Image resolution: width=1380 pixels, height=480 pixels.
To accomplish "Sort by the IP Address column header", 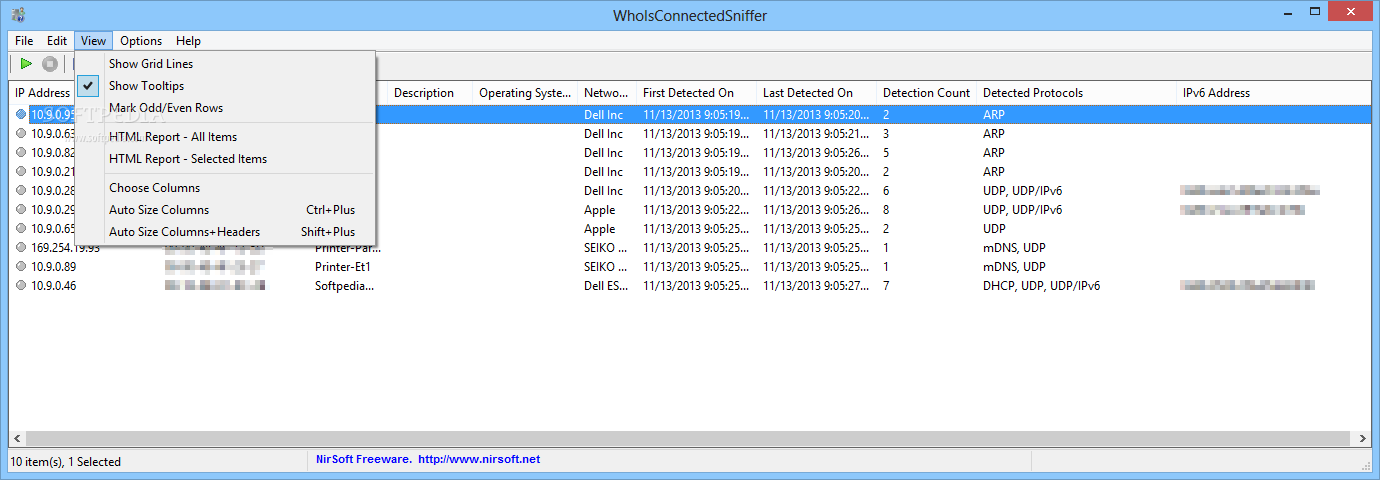I will tap(43, 93).
